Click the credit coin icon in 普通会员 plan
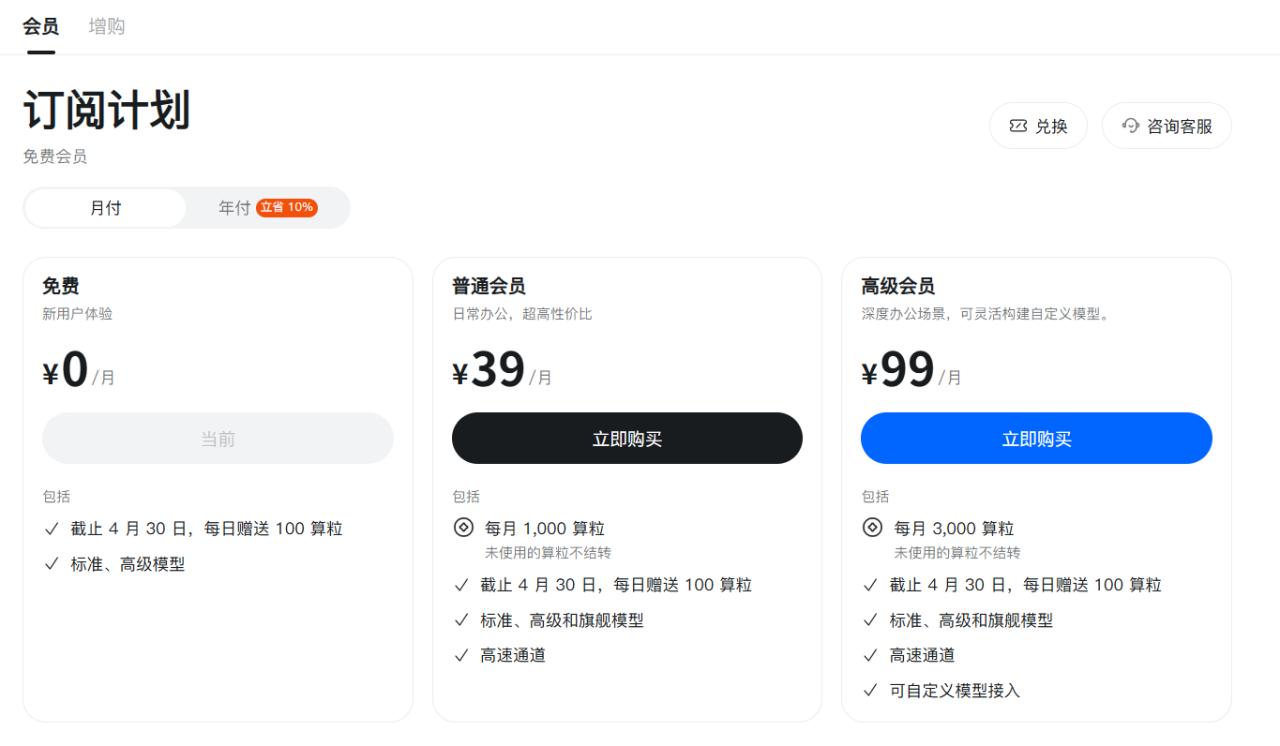The width and height of the screenshot is (1280, 746). [463, 528]
